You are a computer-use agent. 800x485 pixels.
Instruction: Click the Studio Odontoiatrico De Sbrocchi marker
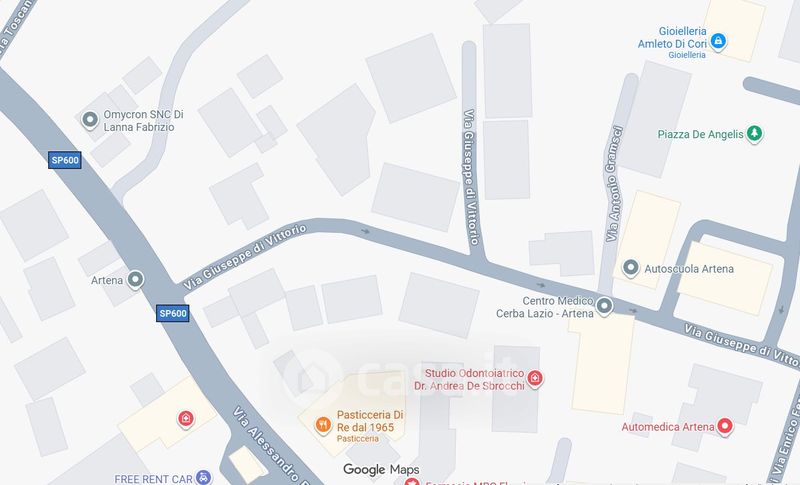click(534, 378)
